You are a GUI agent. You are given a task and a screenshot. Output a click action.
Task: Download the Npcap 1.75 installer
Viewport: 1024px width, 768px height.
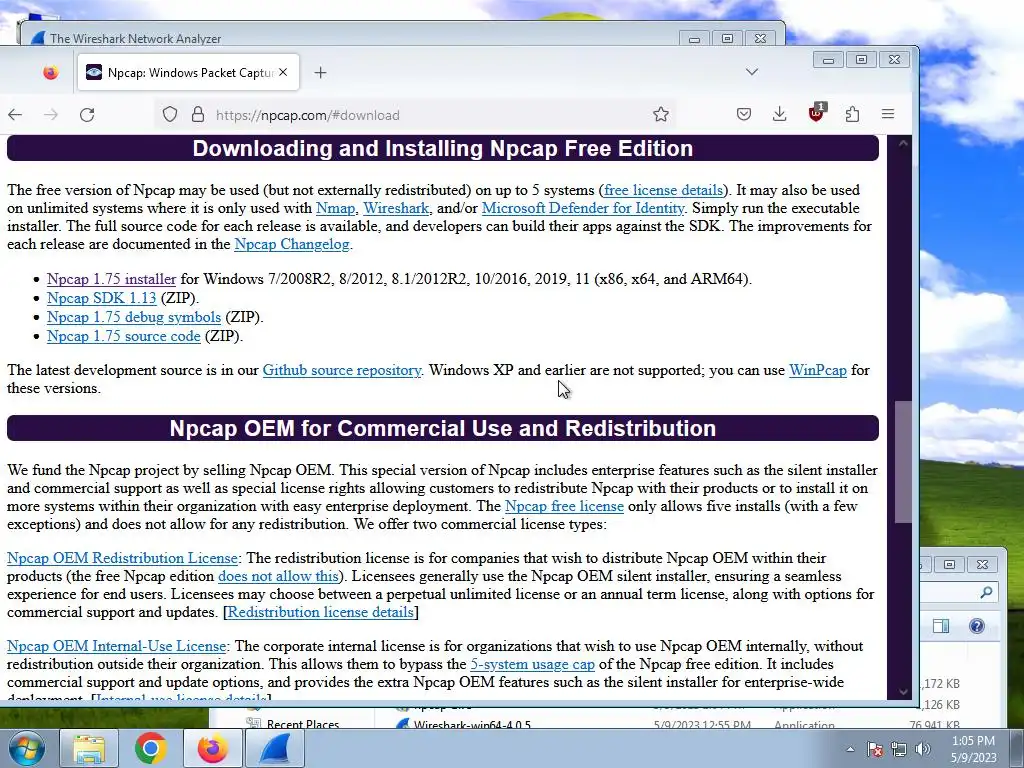tap(112, 280)
